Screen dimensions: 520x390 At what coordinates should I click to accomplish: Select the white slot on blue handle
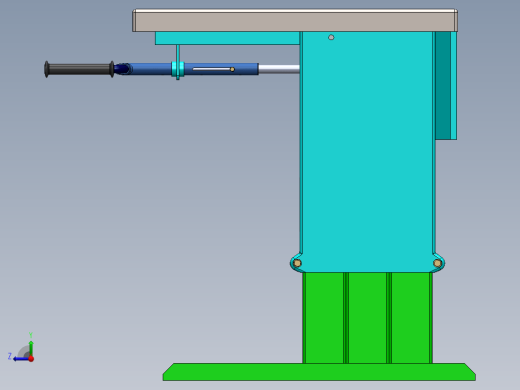pos(211,69)
